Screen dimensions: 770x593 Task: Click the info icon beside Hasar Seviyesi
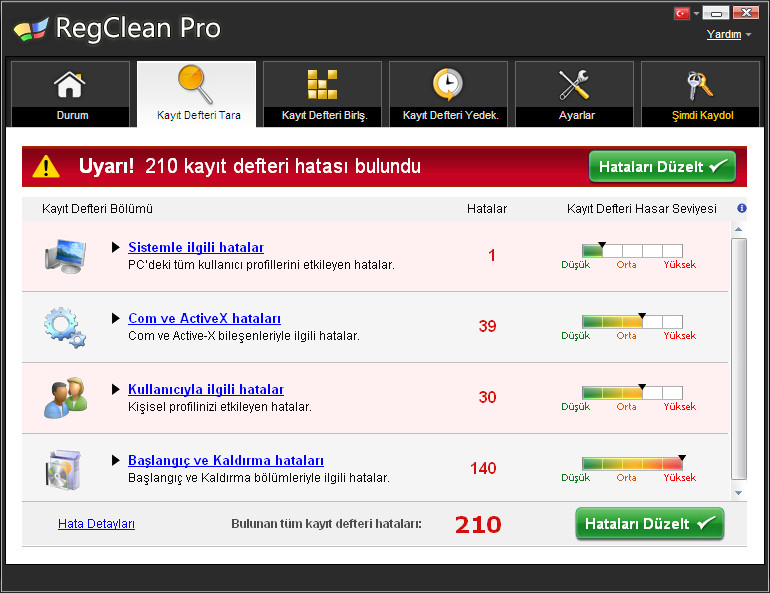coord(742,209)
